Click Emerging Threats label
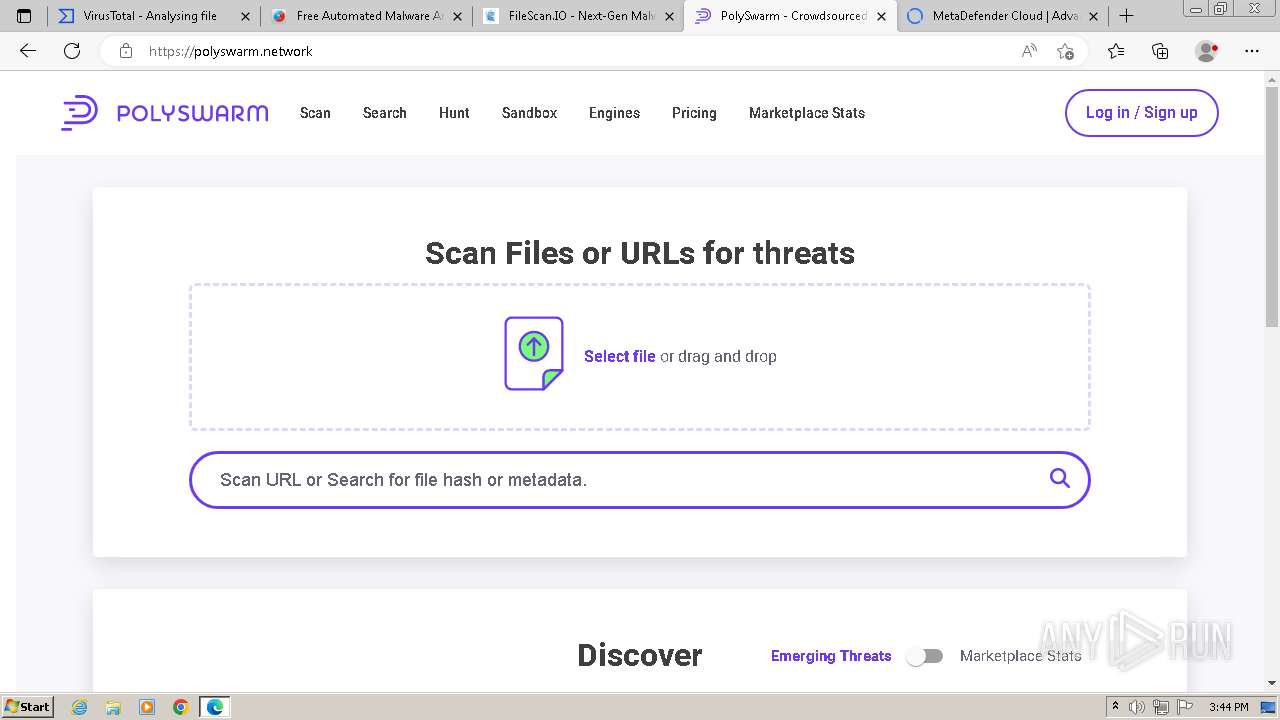 coord(831,656)
